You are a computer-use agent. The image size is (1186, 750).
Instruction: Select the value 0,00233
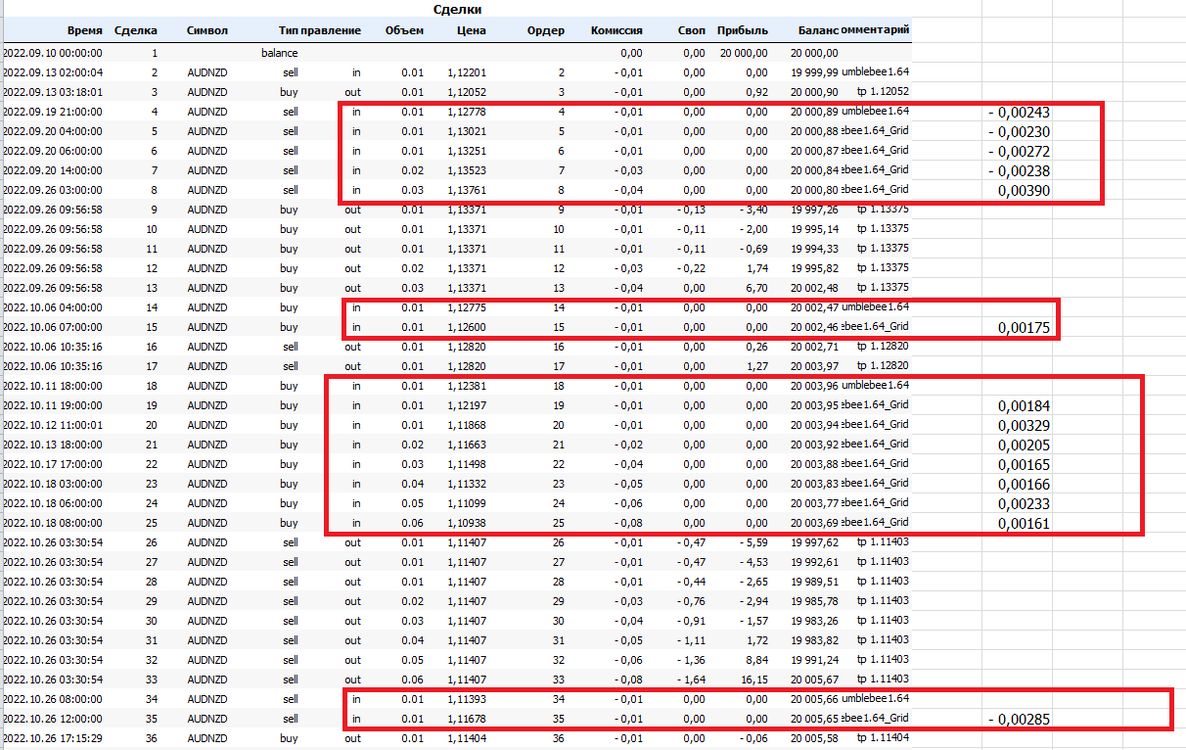tap(1024, 504)
